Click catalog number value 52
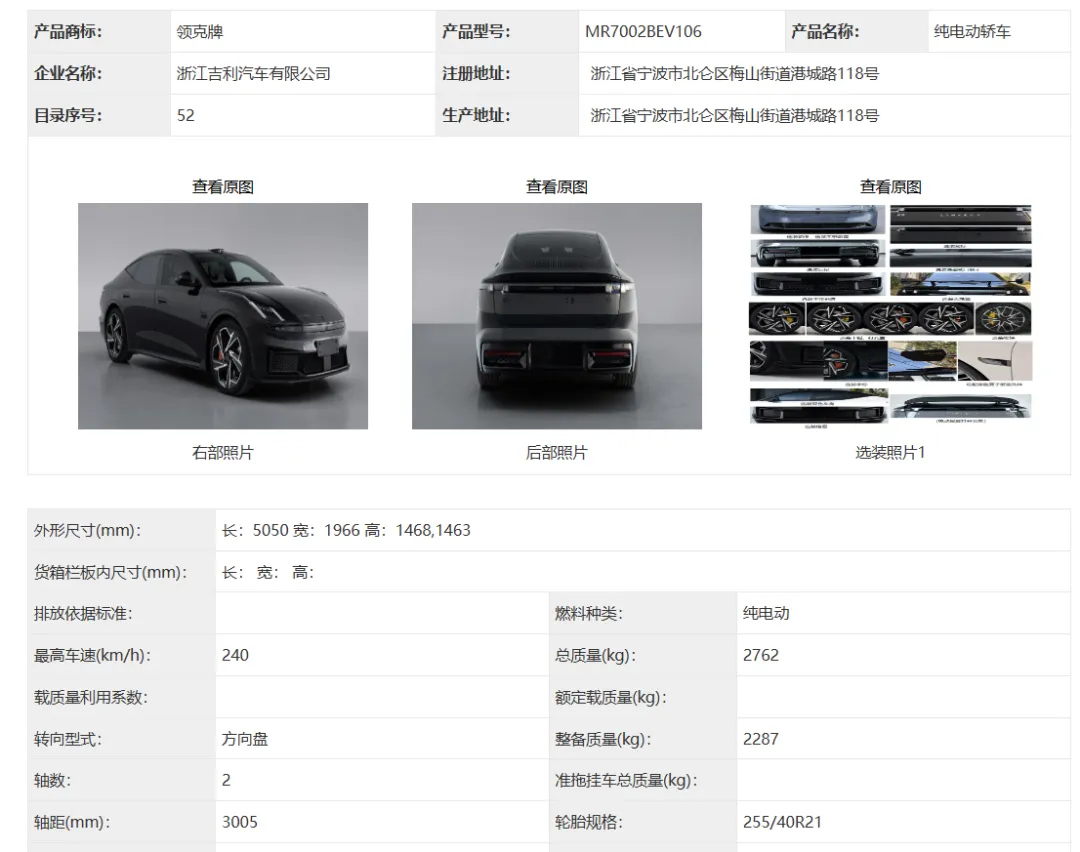Screen dimensions: 1080x852 coord(185,116)
